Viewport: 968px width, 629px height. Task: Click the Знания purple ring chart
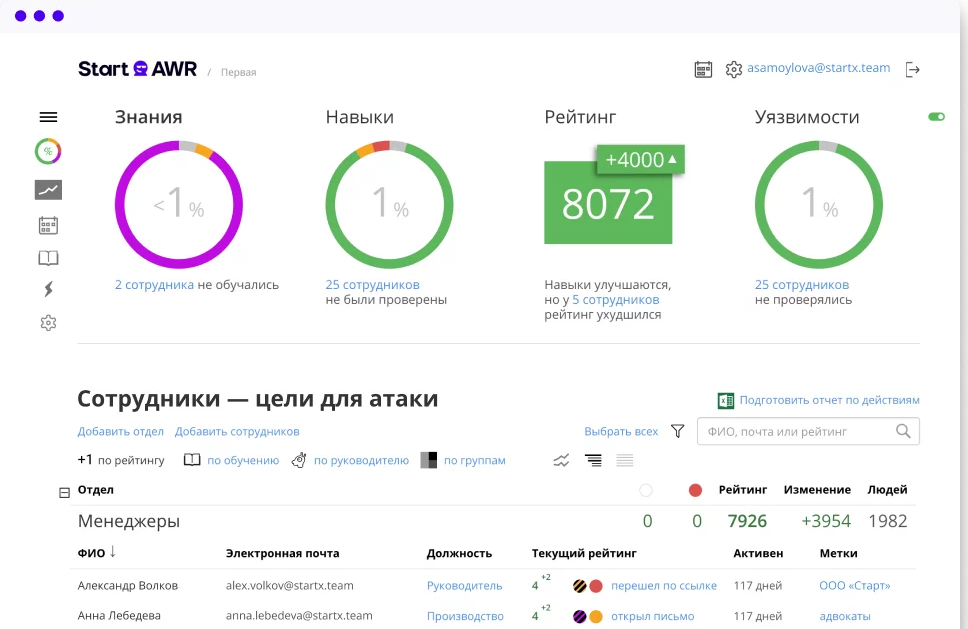click(179, 204)
